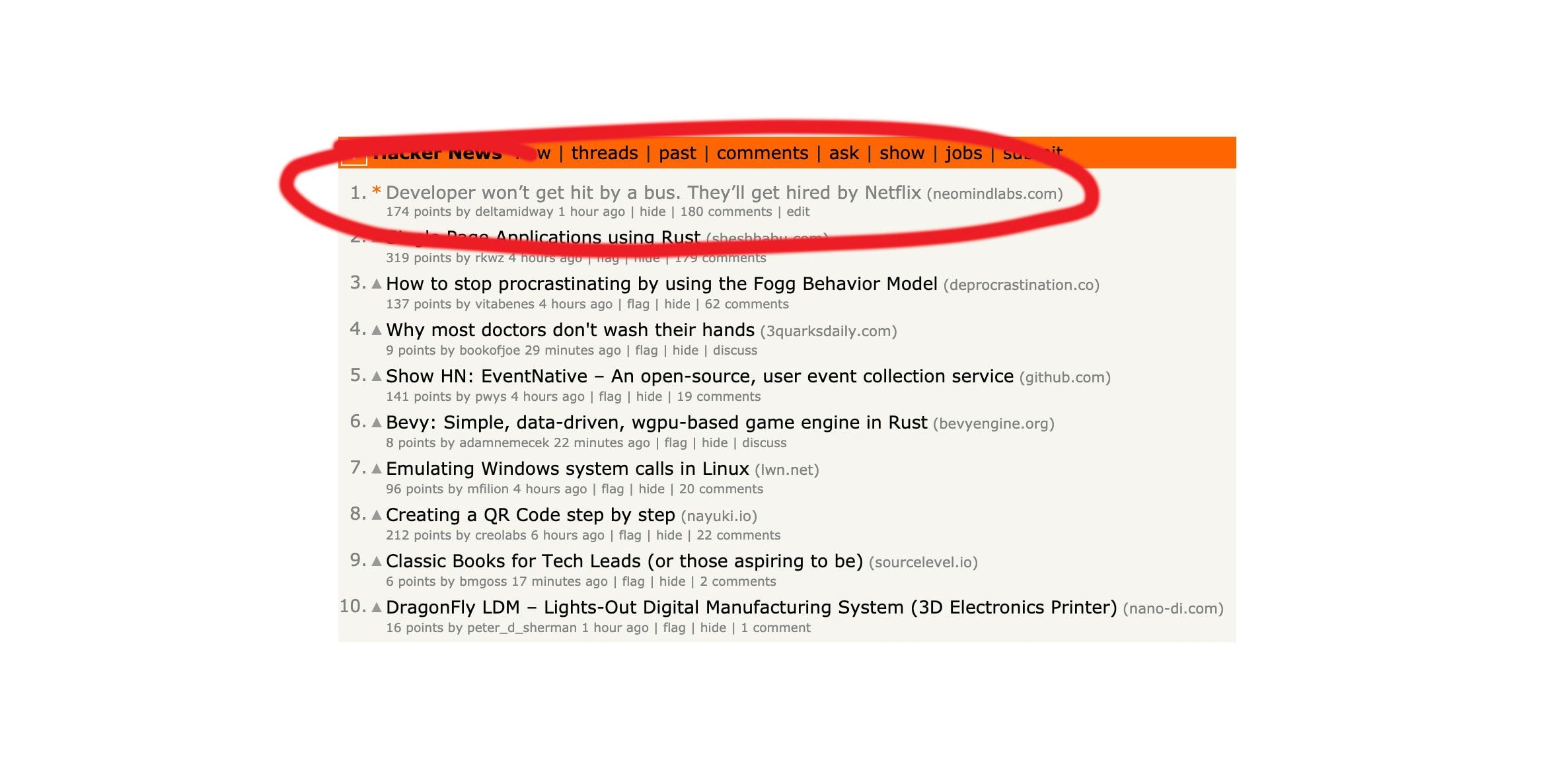Open the jobs page
Image resolution: width=1568 pixels, height=774 pixels.
963,153
